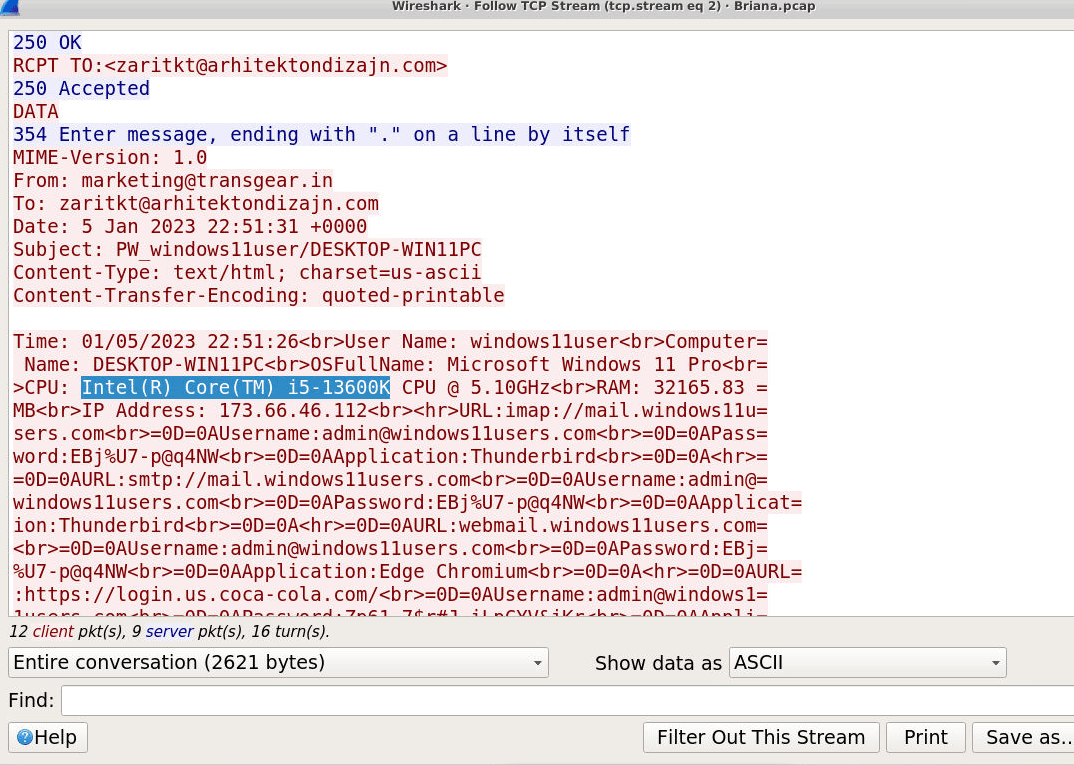Click the Application:Thunderbird line with EBj%U7 password

click(390, 457)
